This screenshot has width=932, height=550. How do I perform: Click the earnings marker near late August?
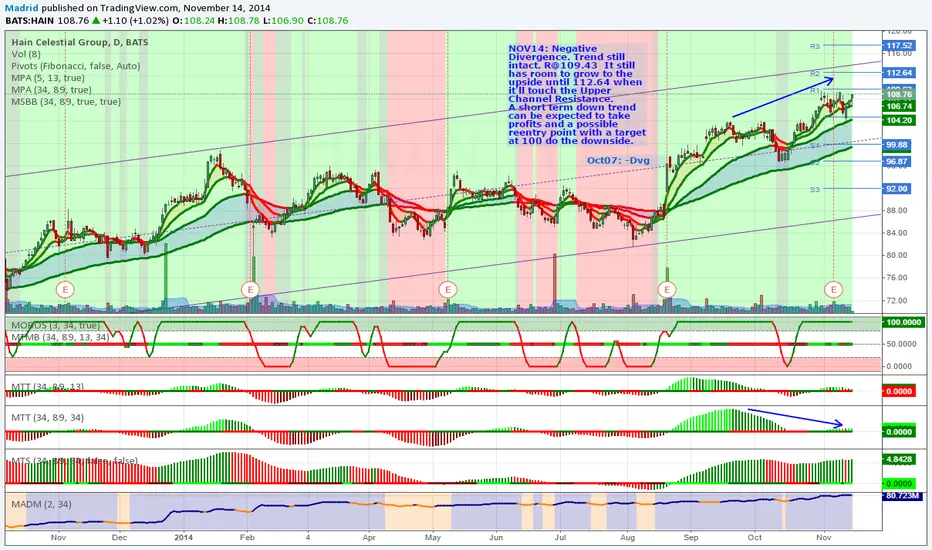point(667,290)
